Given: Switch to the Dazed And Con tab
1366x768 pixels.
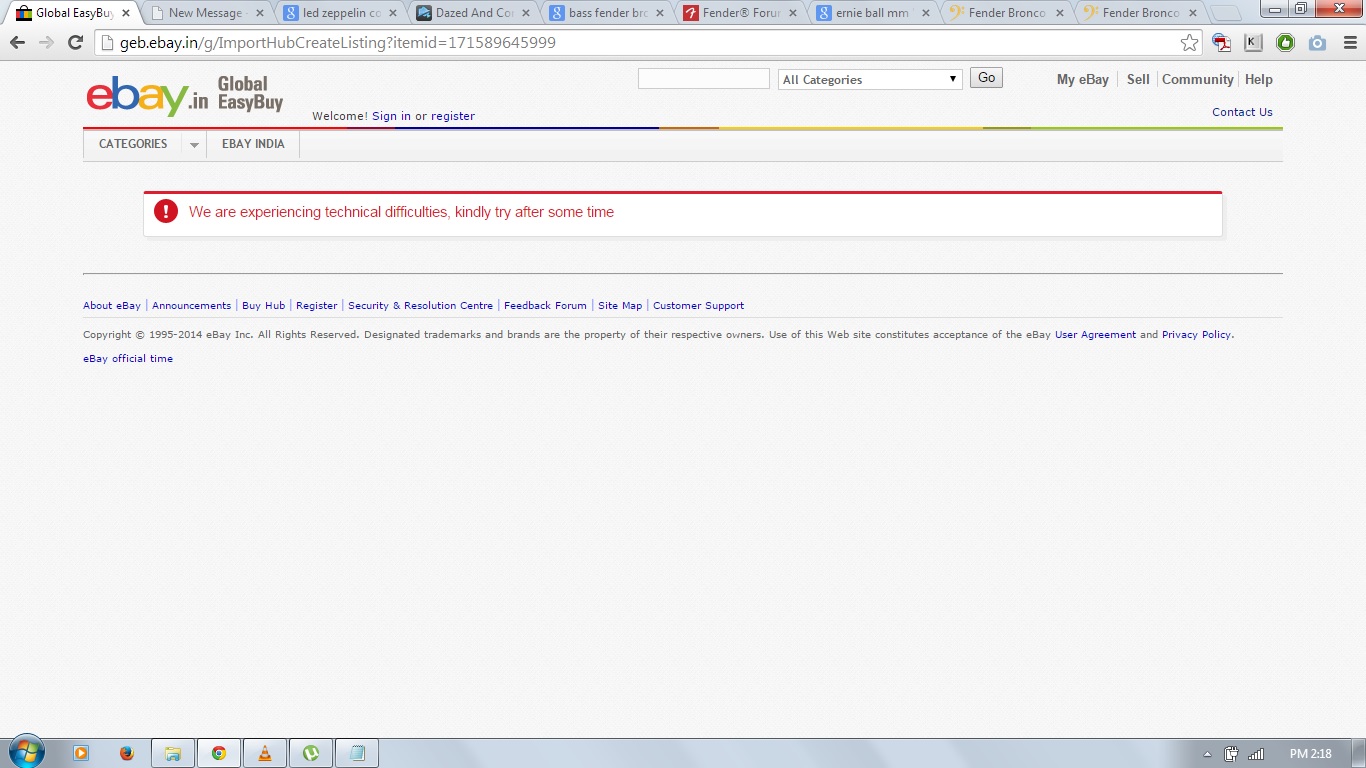Looking at the screenshot, I should click(473, 13).
